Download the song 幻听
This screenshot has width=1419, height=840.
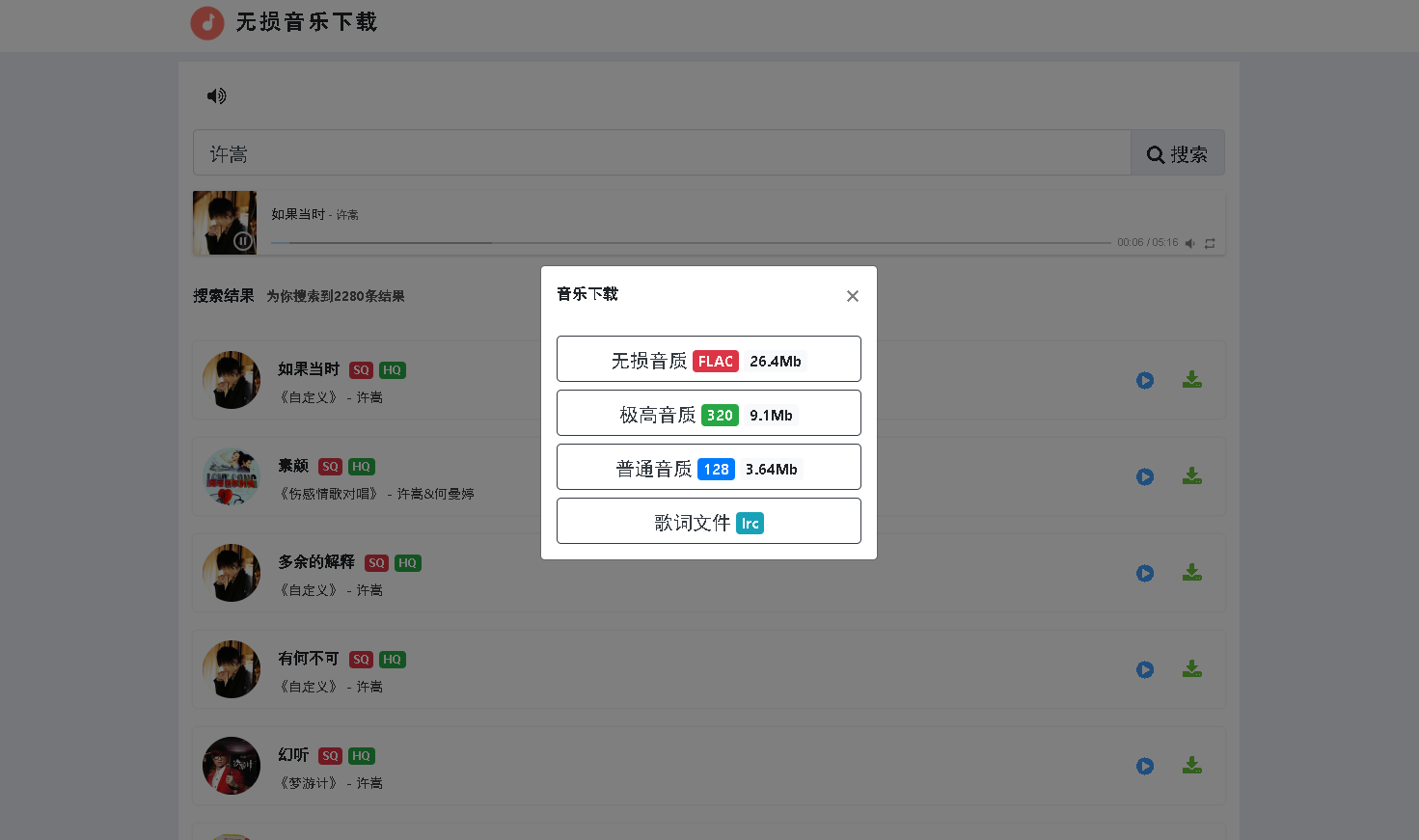[1191, 765]
